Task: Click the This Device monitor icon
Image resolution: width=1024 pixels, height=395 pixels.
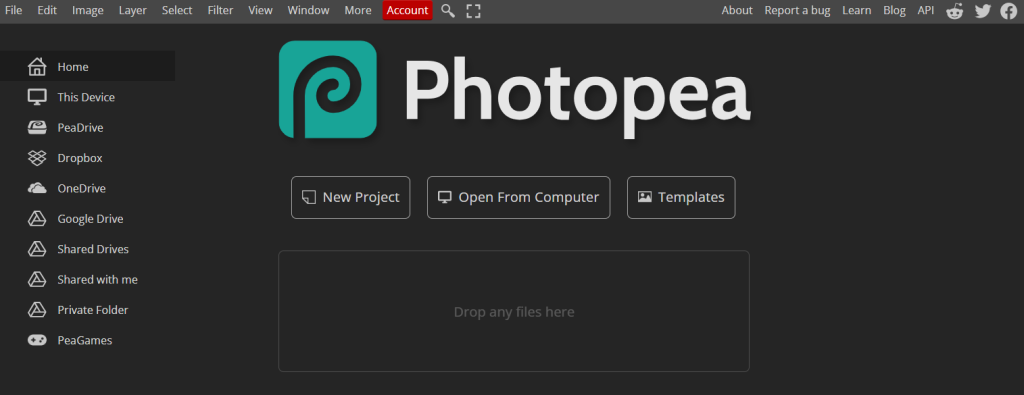Action: (x=37, y=97)
